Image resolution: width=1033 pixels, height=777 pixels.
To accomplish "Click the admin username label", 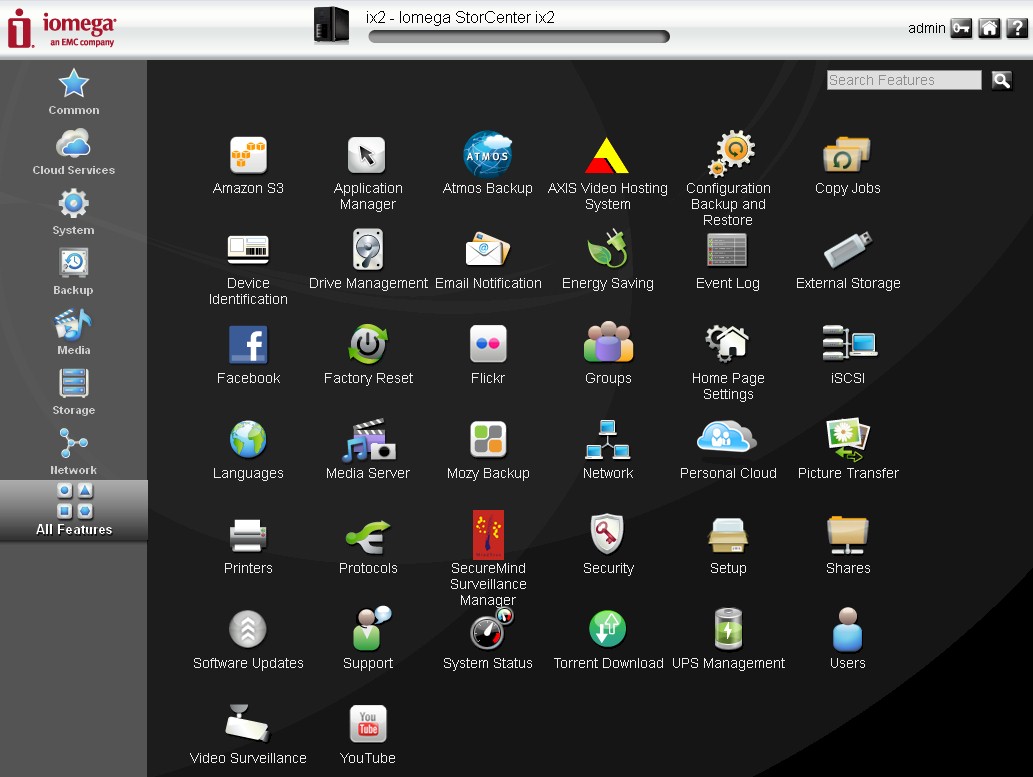I will point(926,28).
